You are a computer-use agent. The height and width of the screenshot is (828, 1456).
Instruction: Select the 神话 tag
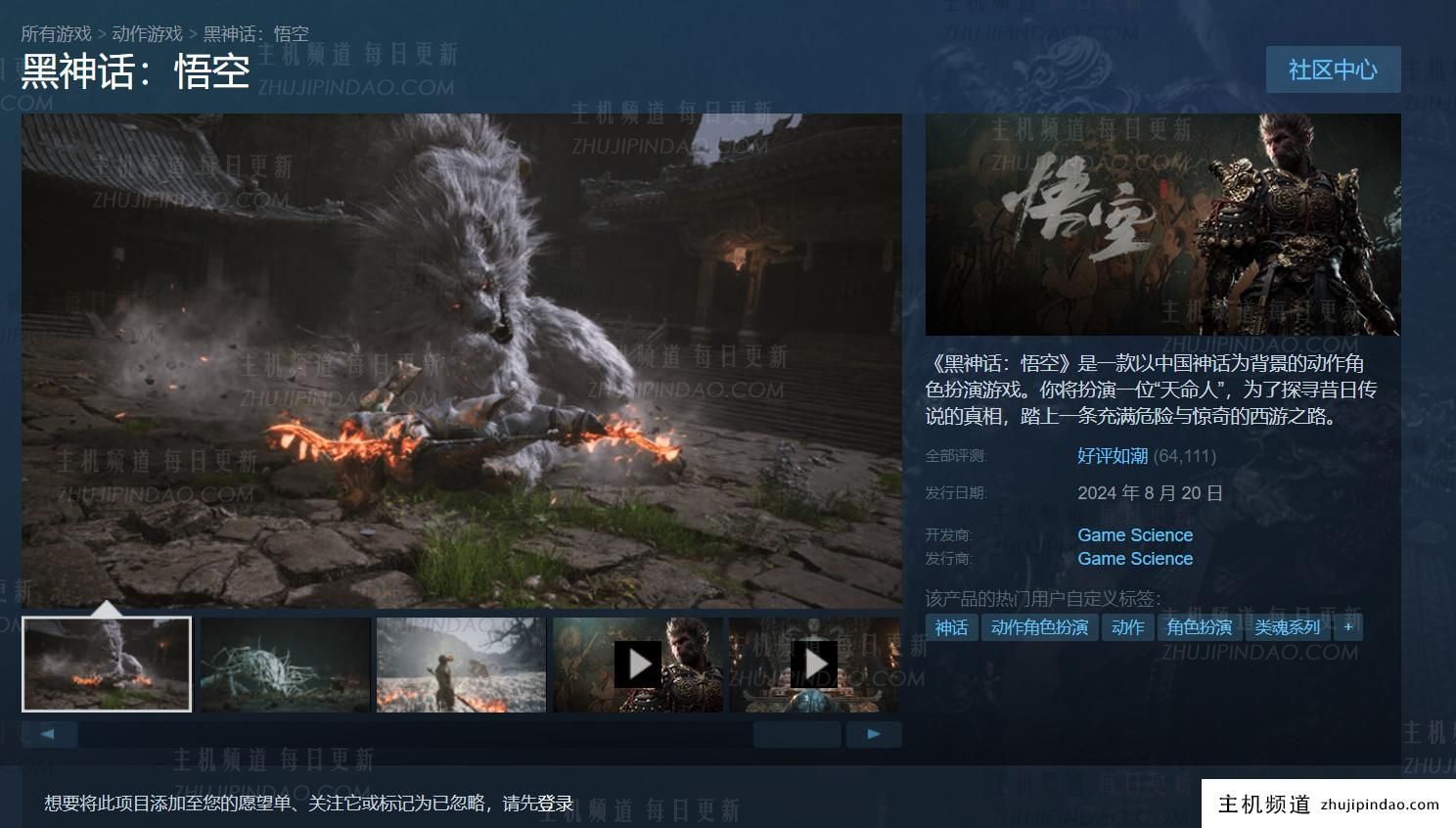click(951, 627)
